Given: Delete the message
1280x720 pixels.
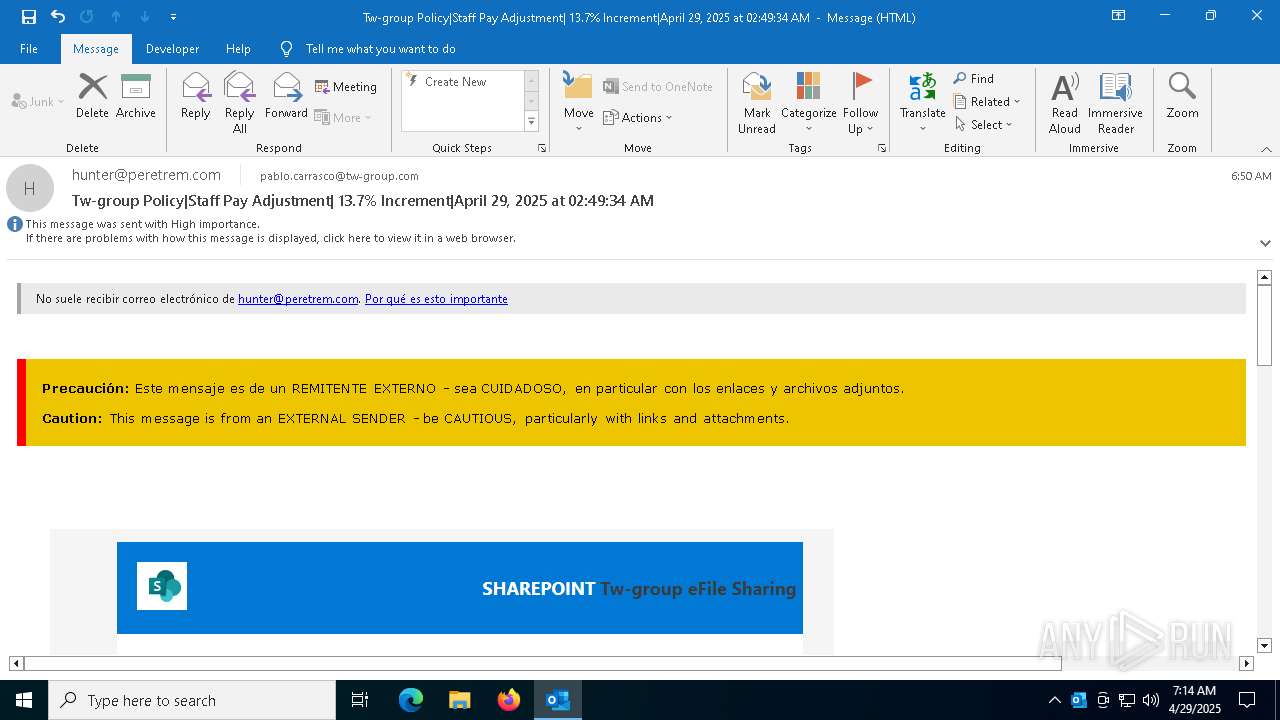Looking at the screenshot, I should tap(92, 96).
